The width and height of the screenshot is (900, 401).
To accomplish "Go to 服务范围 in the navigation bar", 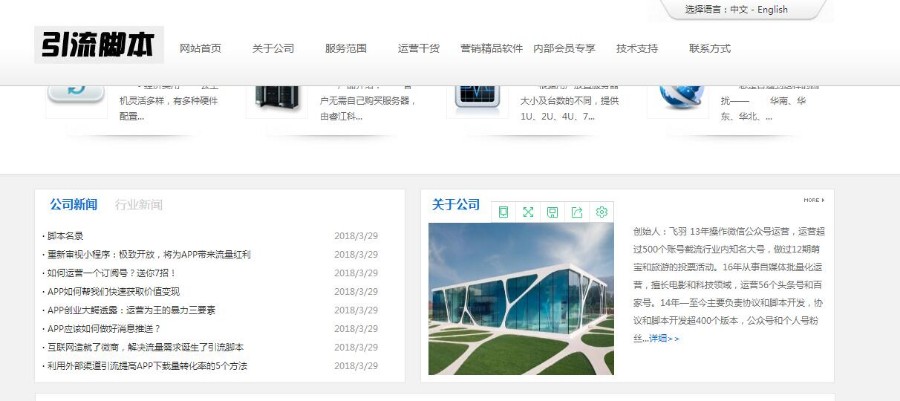I will pos(346,49).
